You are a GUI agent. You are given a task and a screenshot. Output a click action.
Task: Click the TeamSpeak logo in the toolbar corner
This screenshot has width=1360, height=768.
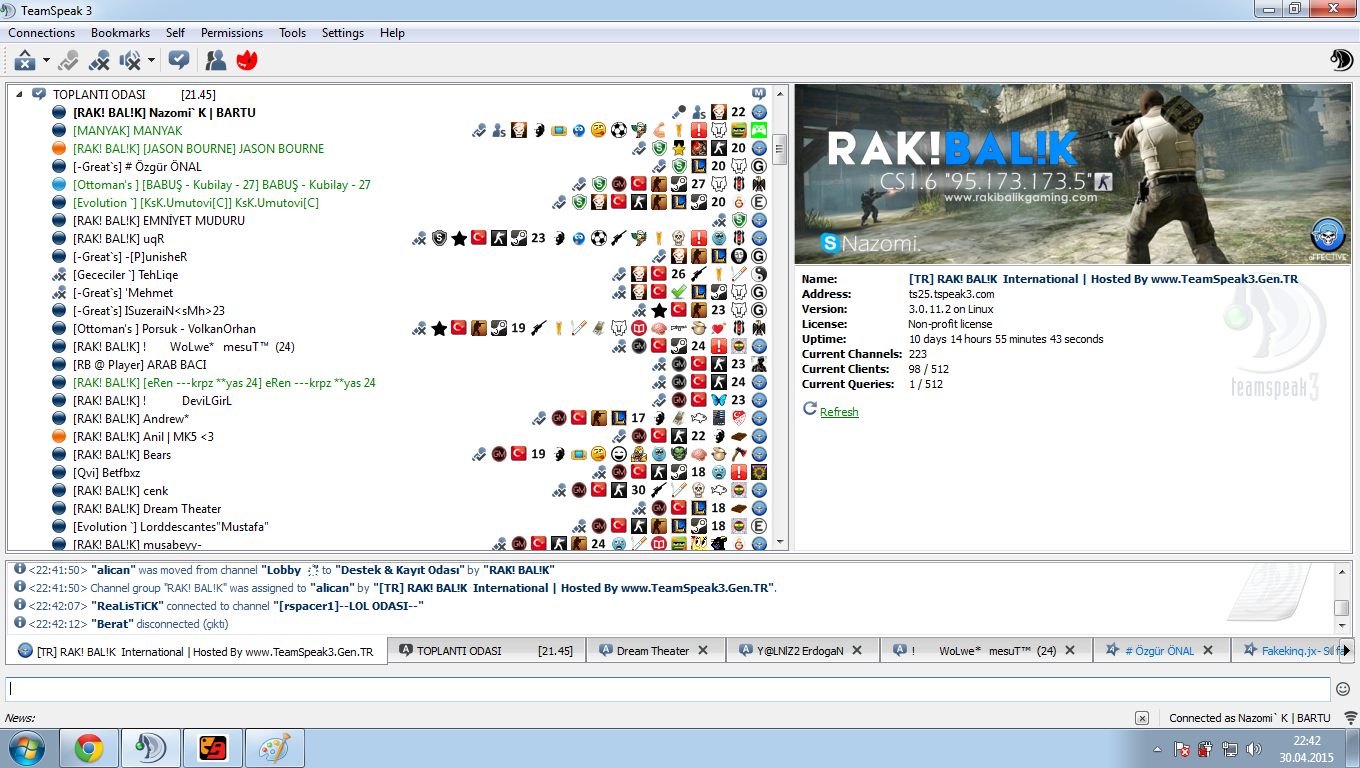1341,60
